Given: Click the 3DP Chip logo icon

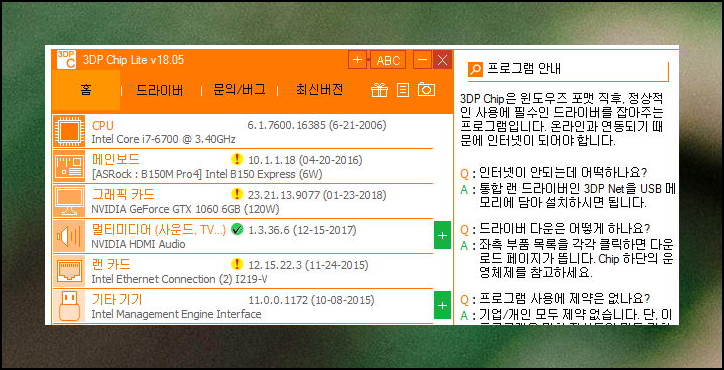Looking at the screenshot, I should [x=66, y=60].
